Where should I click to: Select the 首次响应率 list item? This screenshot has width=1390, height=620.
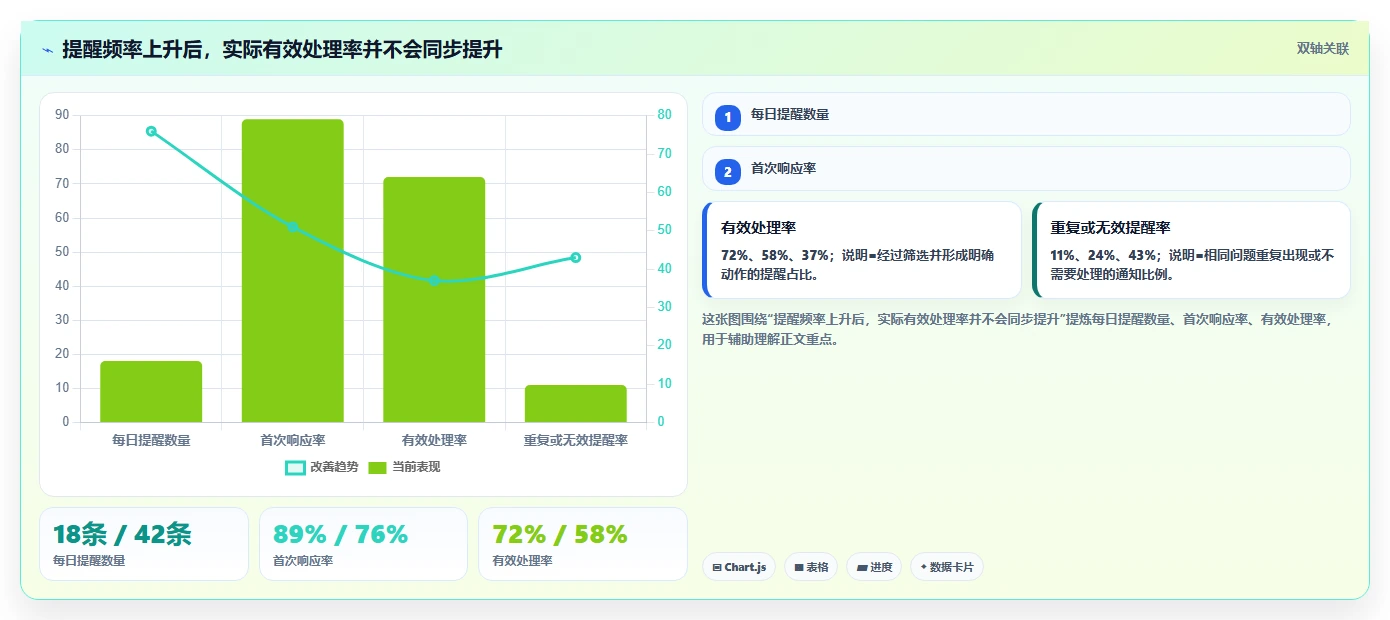click(x=1026, y=168)
